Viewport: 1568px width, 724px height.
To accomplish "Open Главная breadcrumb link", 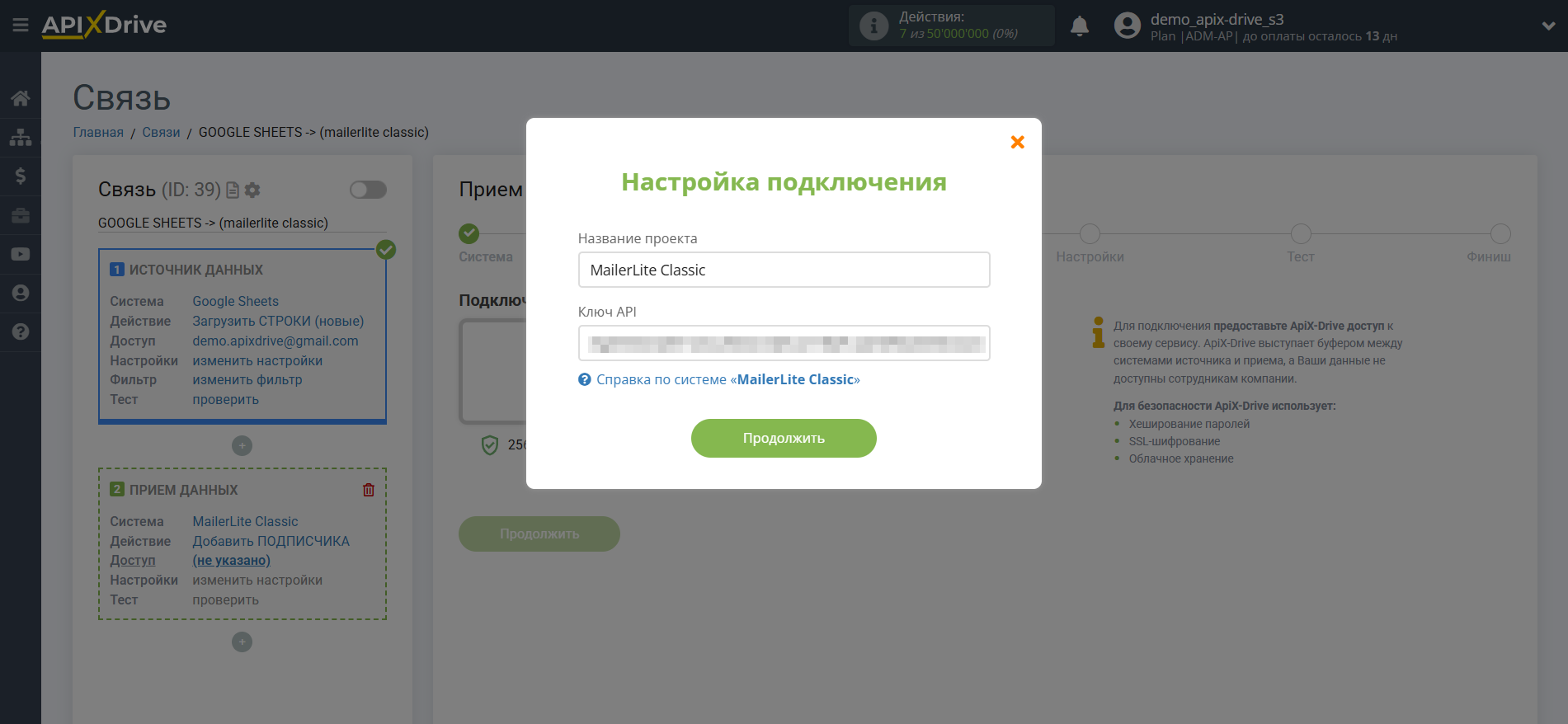I will 98,132.
